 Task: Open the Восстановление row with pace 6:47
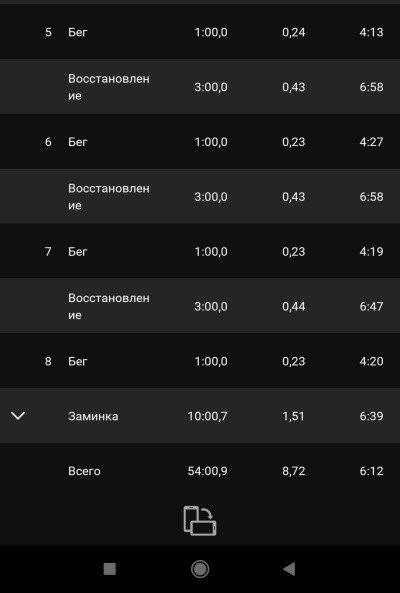point(200,306)
